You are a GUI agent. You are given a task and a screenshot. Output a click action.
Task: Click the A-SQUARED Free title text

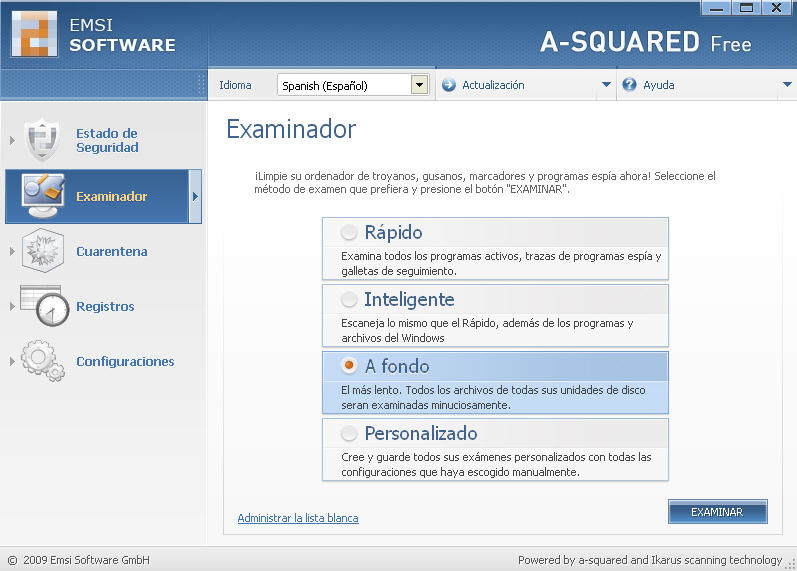click(x=646, y=42)
